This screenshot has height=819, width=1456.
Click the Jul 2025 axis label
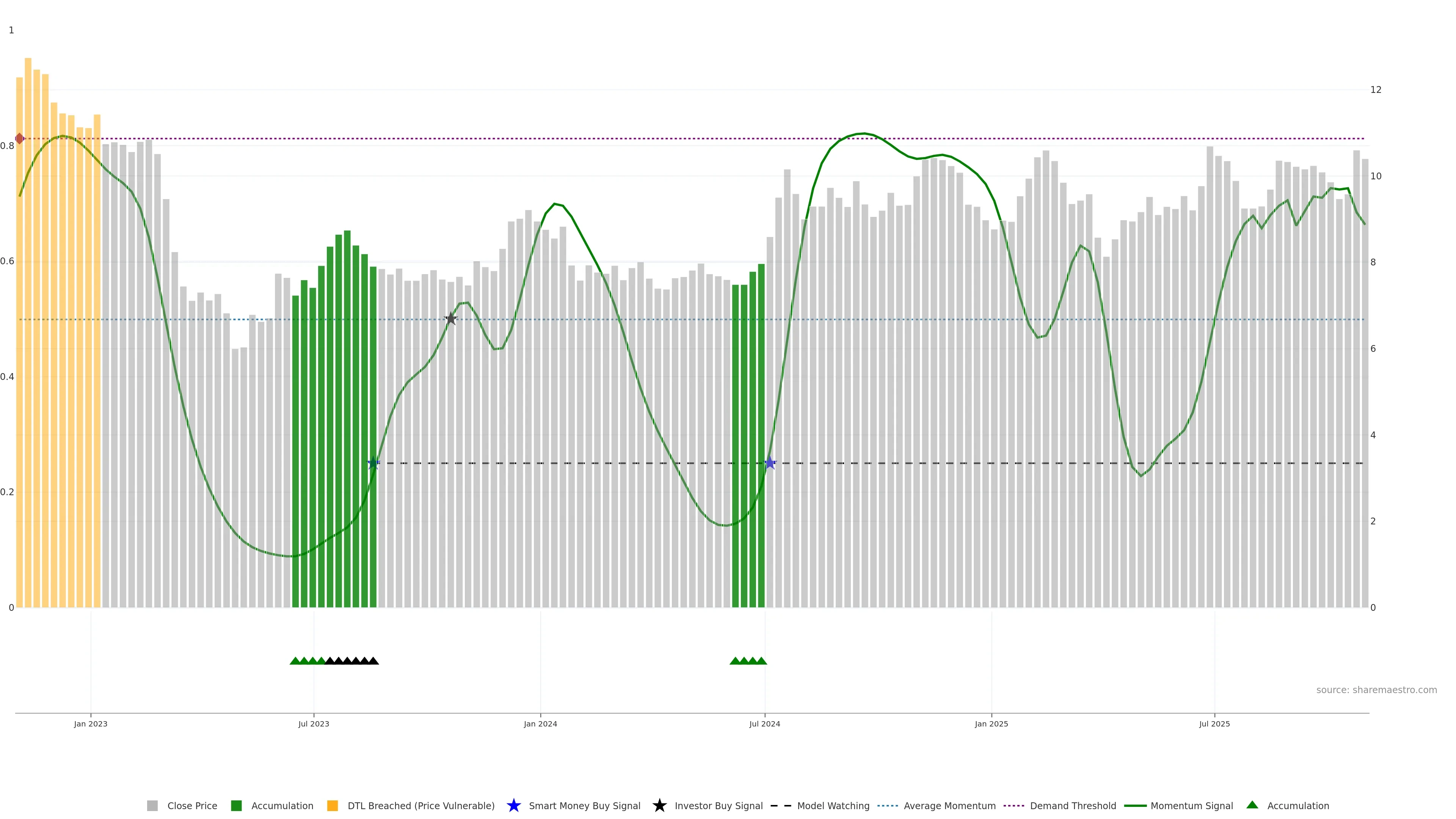pyautogui.click(x=1214, y=724)
